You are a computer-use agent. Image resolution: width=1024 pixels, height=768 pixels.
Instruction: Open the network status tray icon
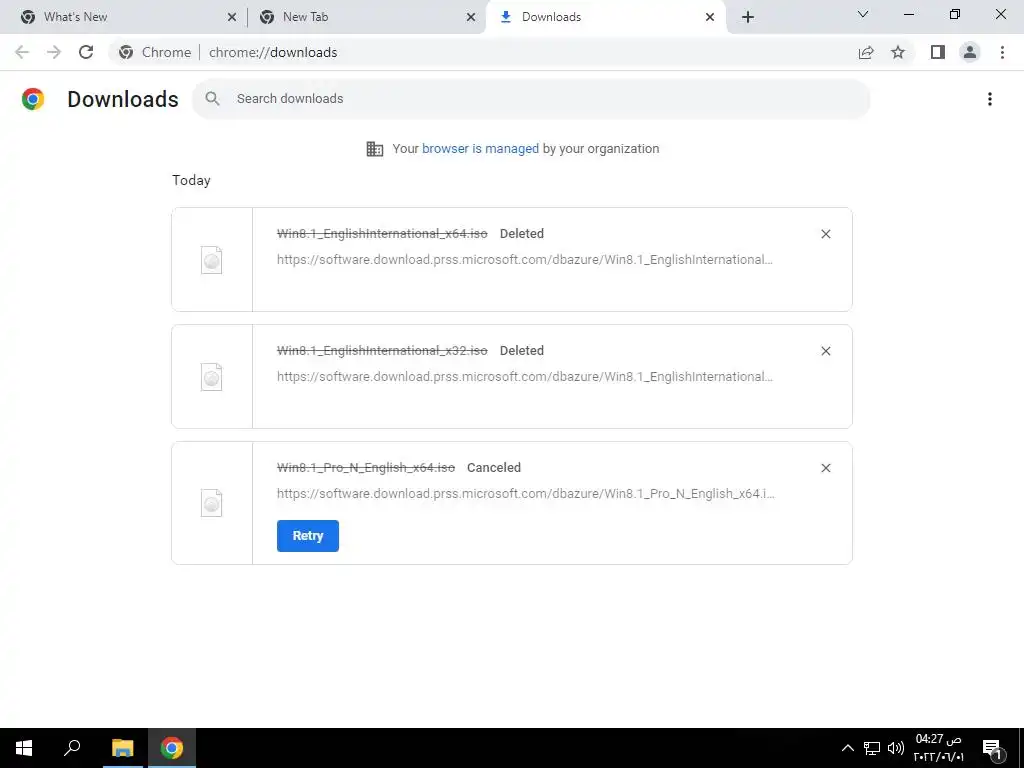872,748
